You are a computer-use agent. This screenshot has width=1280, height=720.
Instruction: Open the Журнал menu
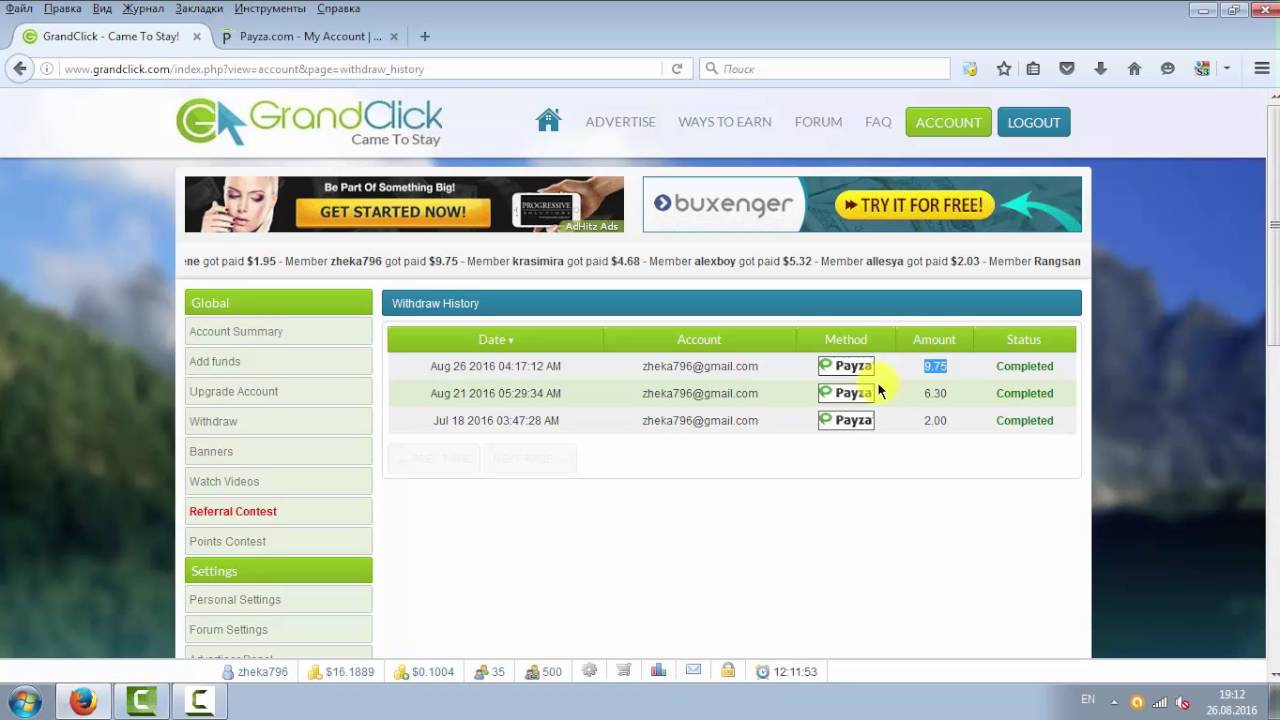(143, 8)
